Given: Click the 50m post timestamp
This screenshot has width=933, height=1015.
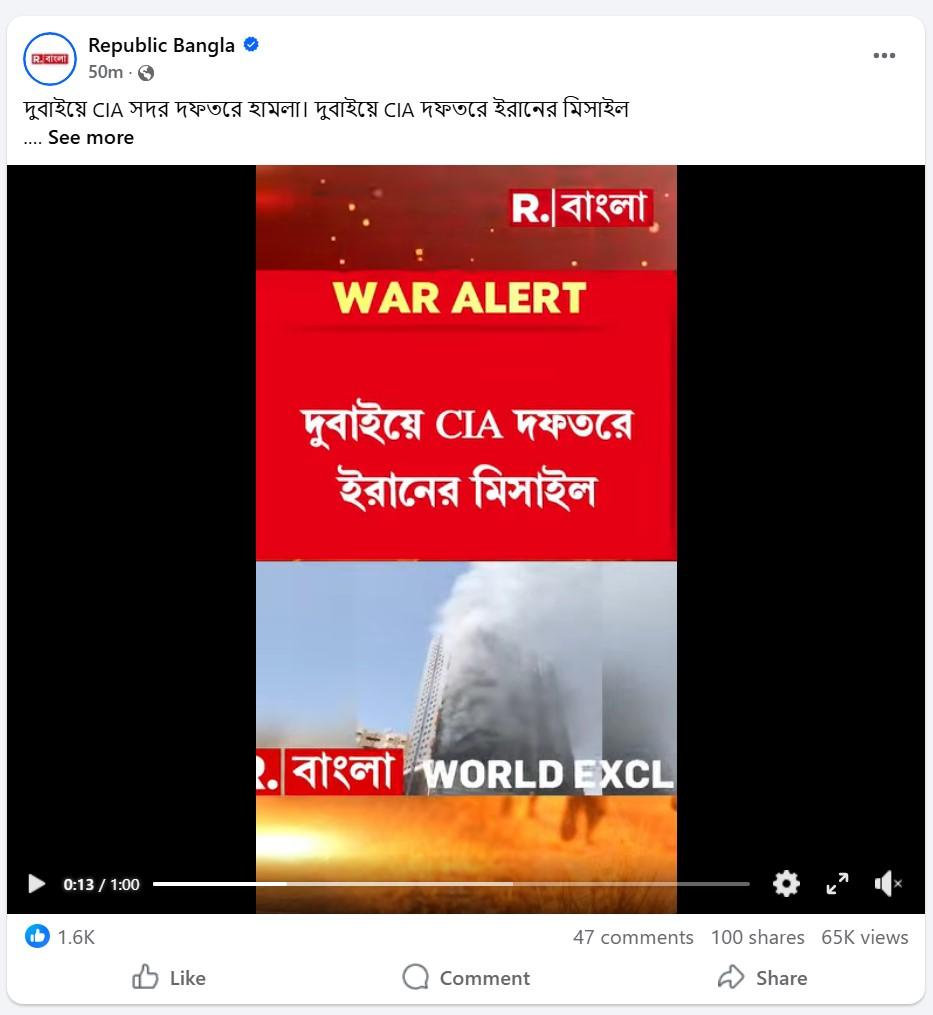Looking at the screenshot, I should click(105, 72).
